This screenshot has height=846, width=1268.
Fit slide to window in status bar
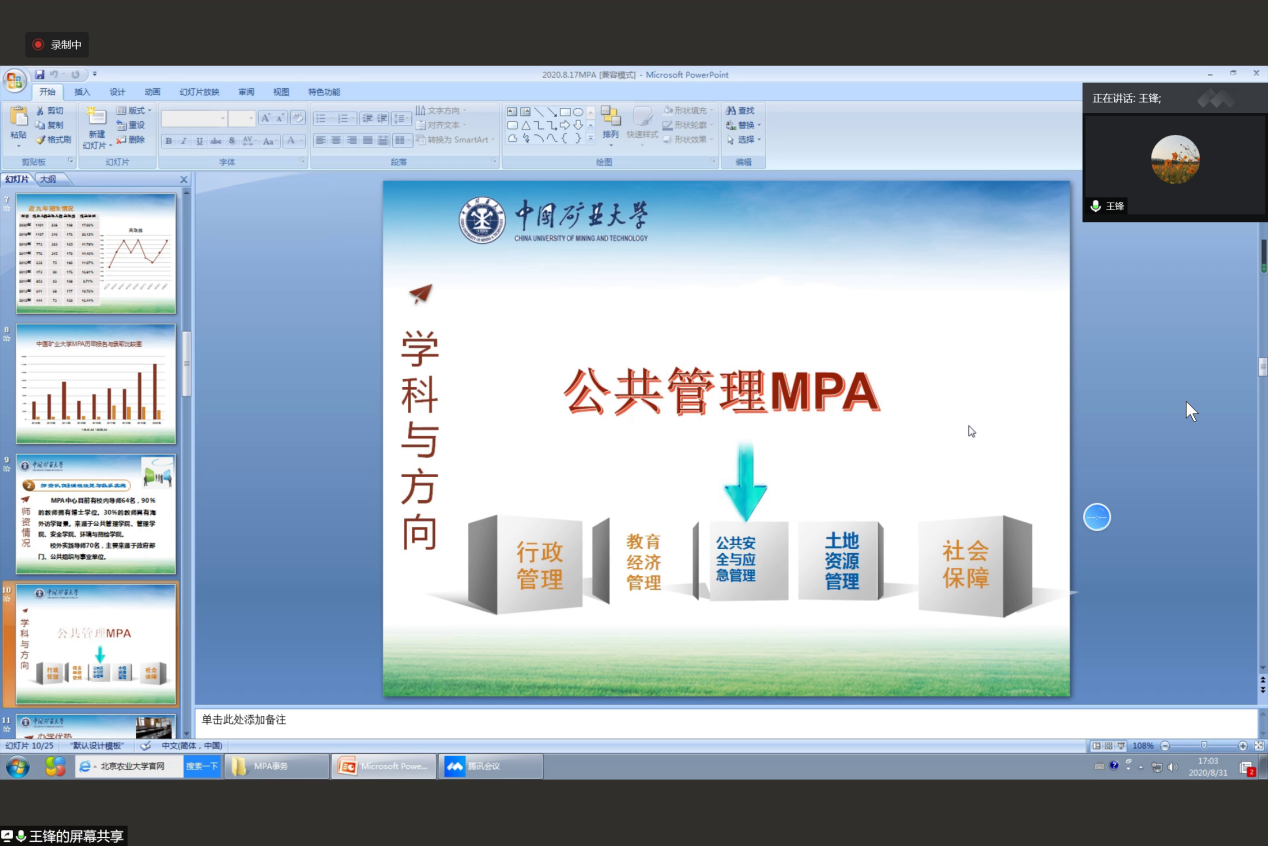point(1259,746)
